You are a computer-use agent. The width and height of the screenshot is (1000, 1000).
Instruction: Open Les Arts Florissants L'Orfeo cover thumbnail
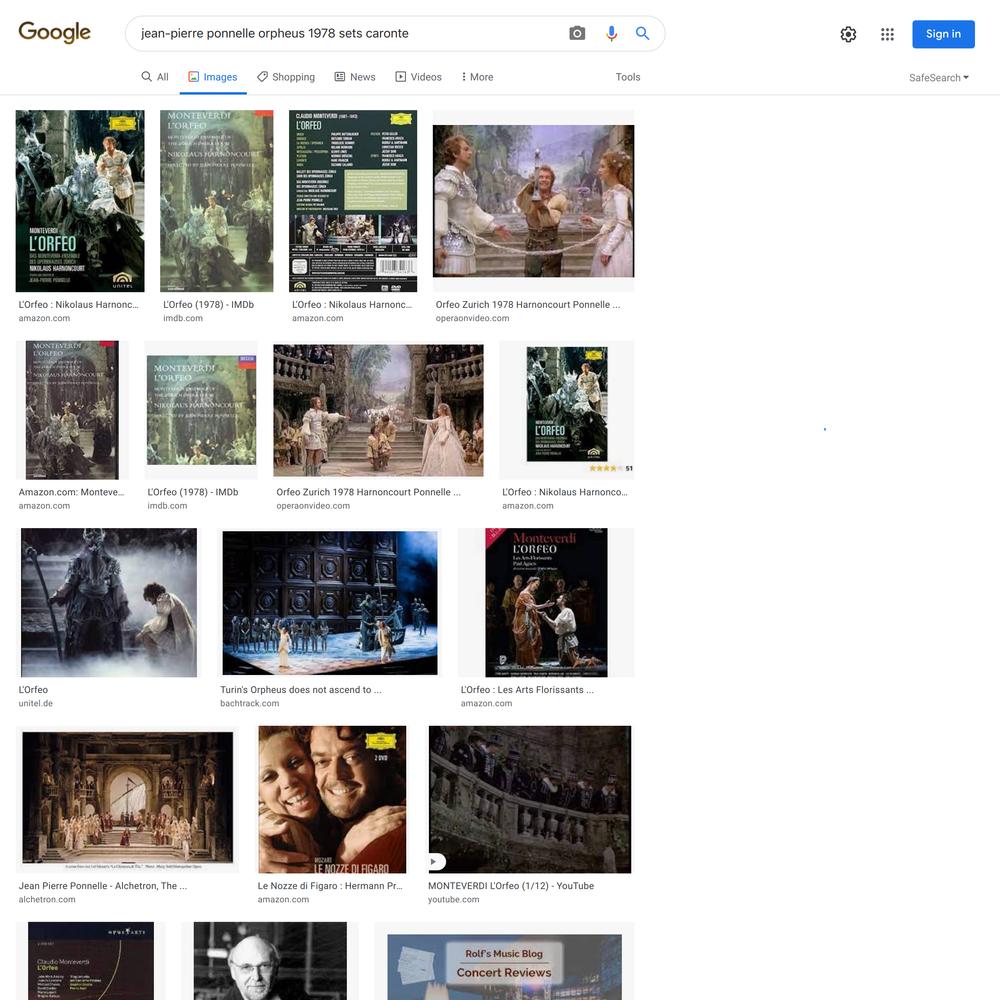coord(546,602)
